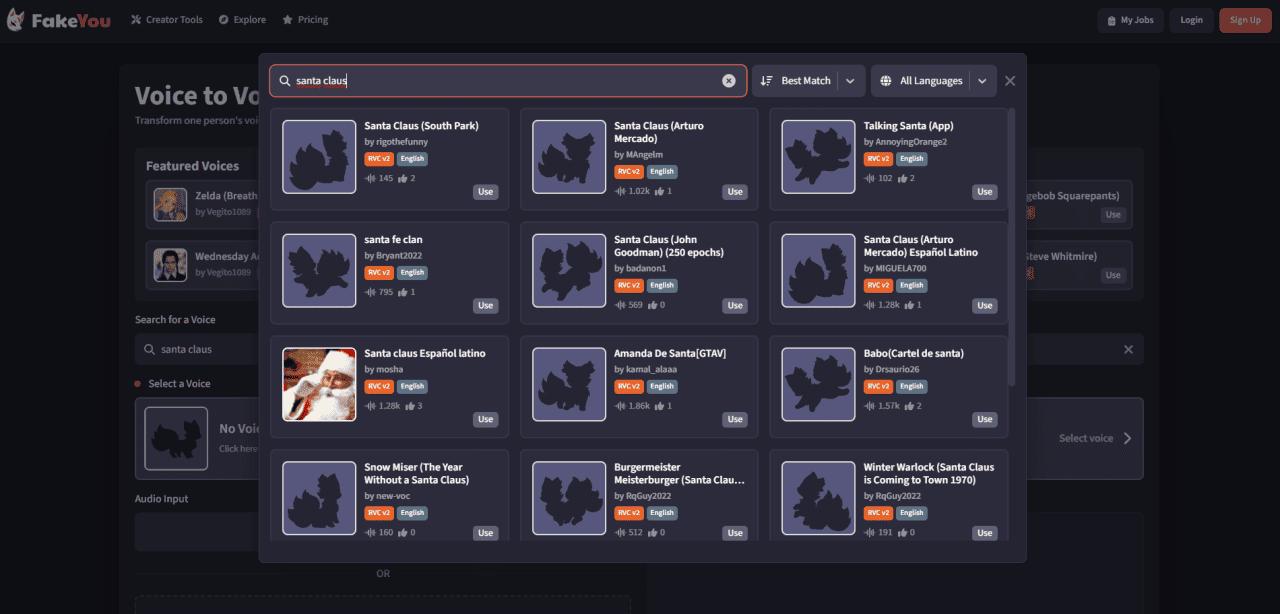Click Zelda featured voice avatar

point(170,204)
